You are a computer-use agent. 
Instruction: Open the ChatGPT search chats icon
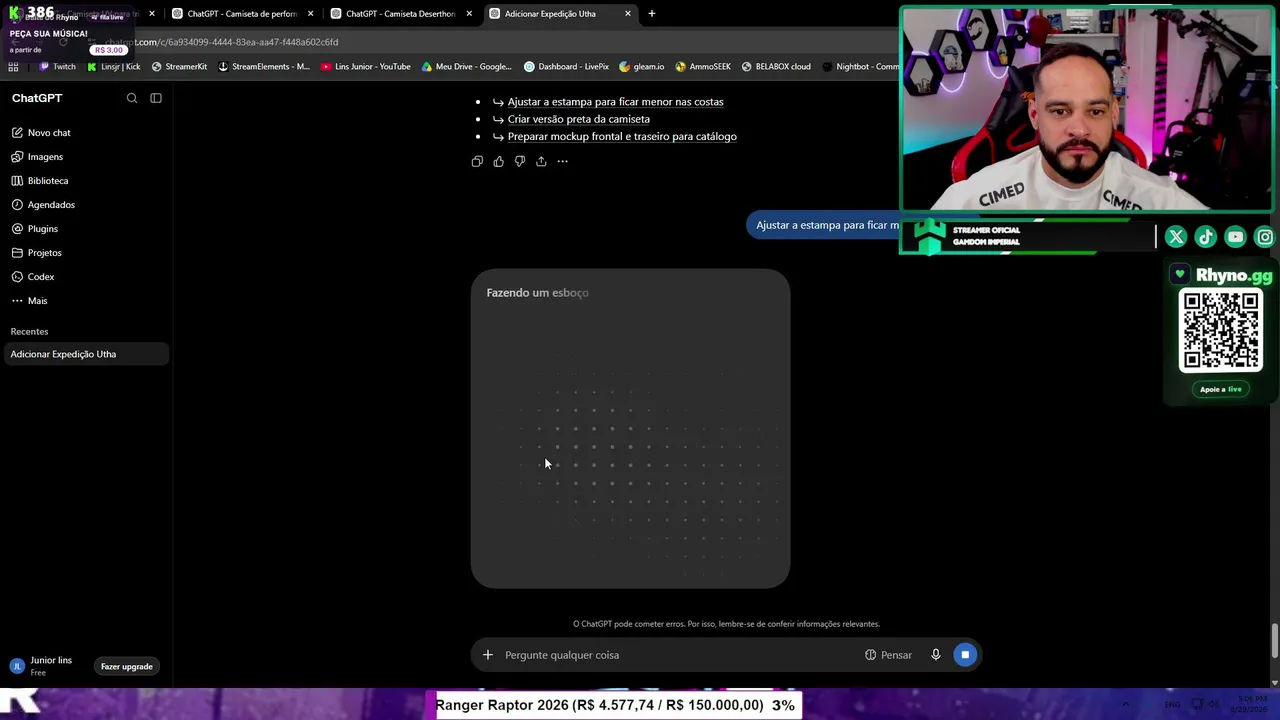point(132,98)
